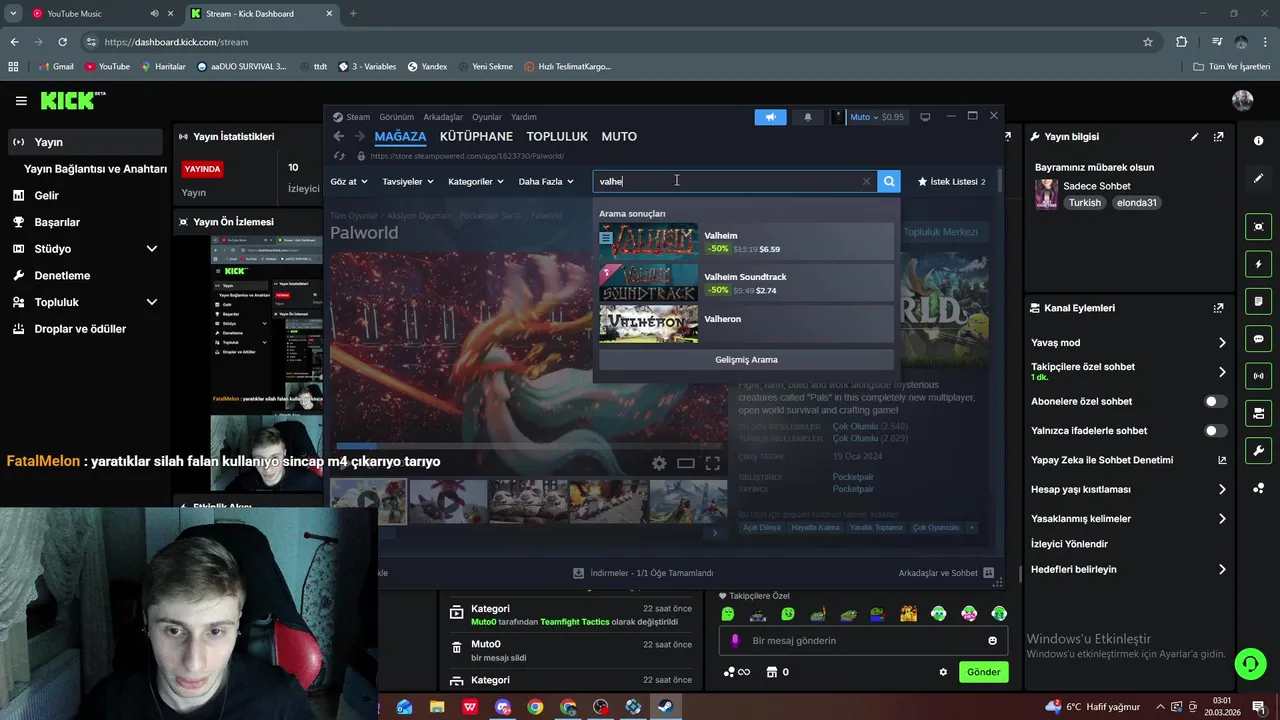Viewport: 1280px width, 720px height.
Task: Expand Yasaklanmış kelimeler
Action: tap(1222, 519)
